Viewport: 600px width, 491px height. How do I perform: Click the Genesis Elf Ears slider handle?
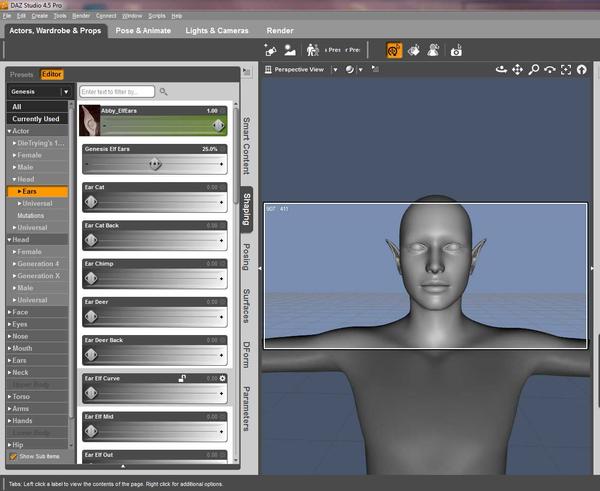pyautogui.click(x=155, y=164)
